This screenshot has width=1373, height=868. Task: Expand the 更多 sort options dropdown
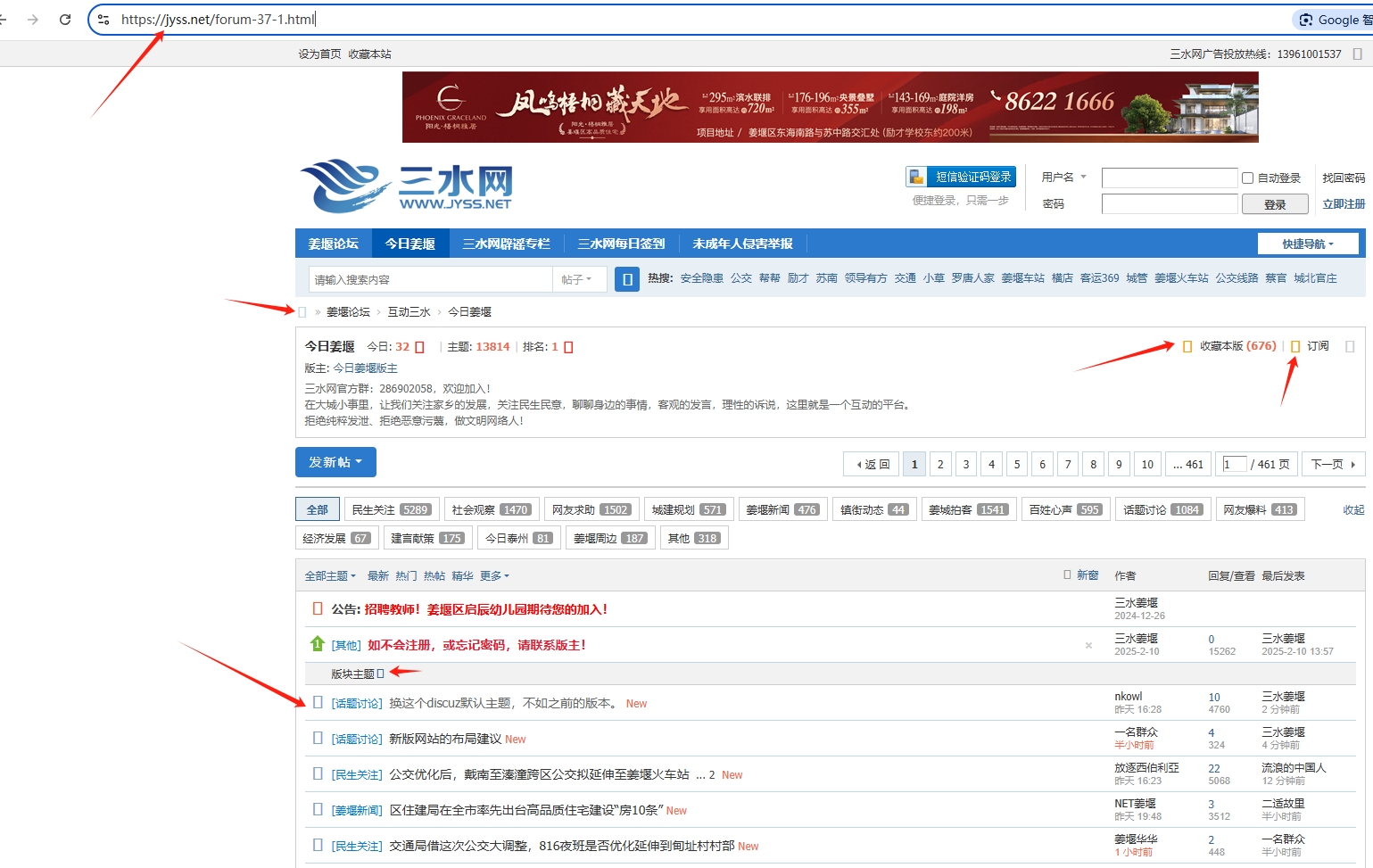(494, 575)
